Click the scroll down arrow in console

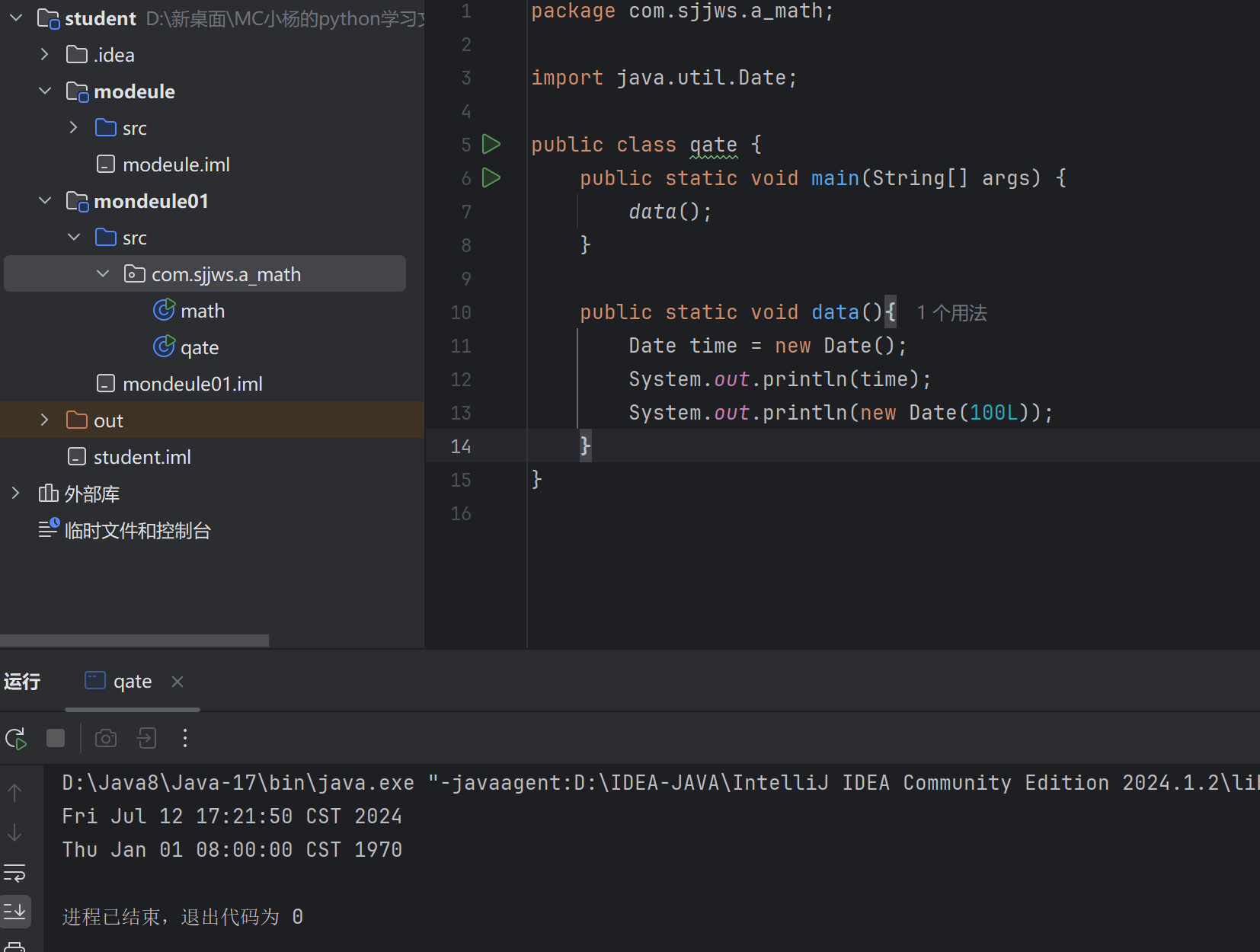(x=14, y=832)
